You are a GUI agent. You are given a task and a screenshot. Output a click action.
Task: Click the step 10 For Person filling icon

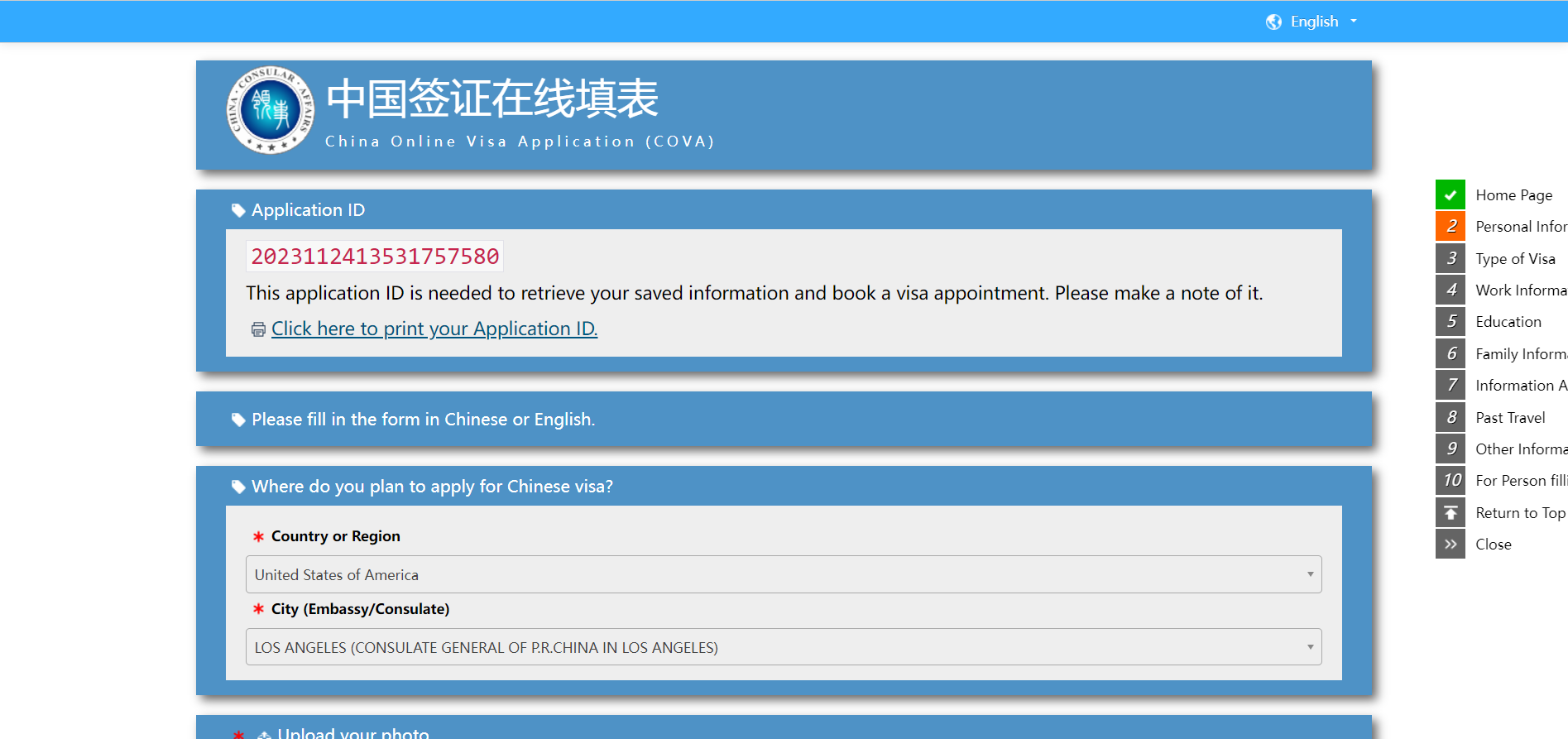1450,481
